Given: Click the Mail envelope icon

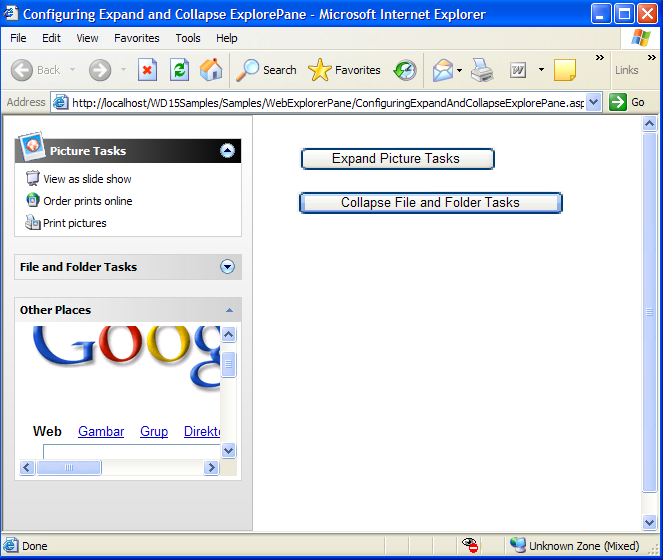Looking at the screenshot, I should pos(442,70).
